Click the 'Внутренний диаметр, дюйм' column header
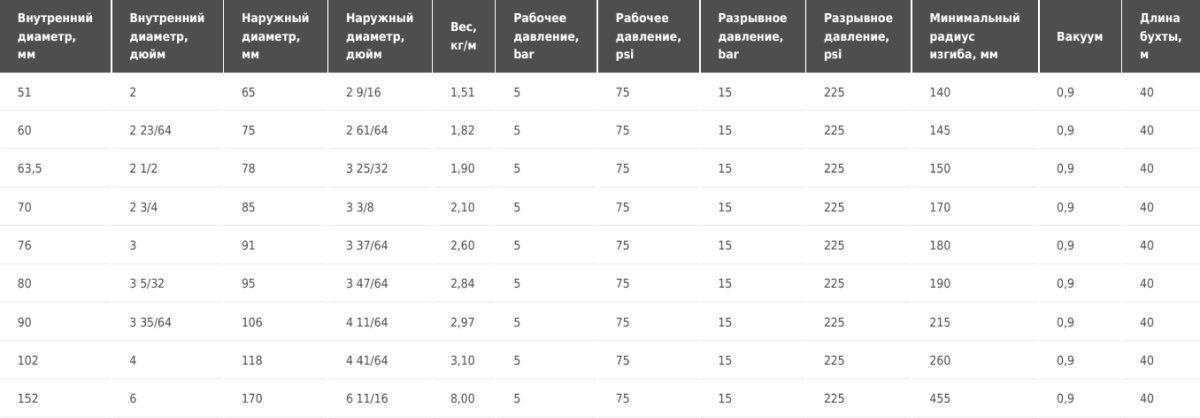 pyautogui.click(x=168, y=36)
